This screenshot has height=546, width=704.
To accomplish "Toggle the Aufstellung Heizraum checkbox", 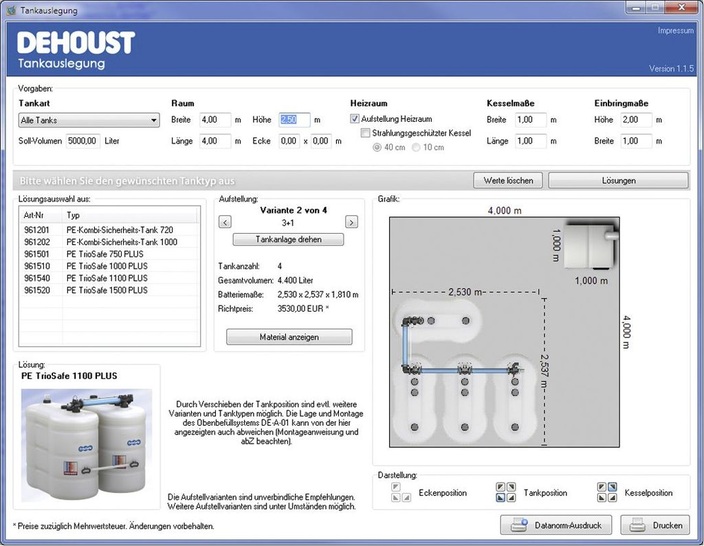I will [x=355, y=119].
